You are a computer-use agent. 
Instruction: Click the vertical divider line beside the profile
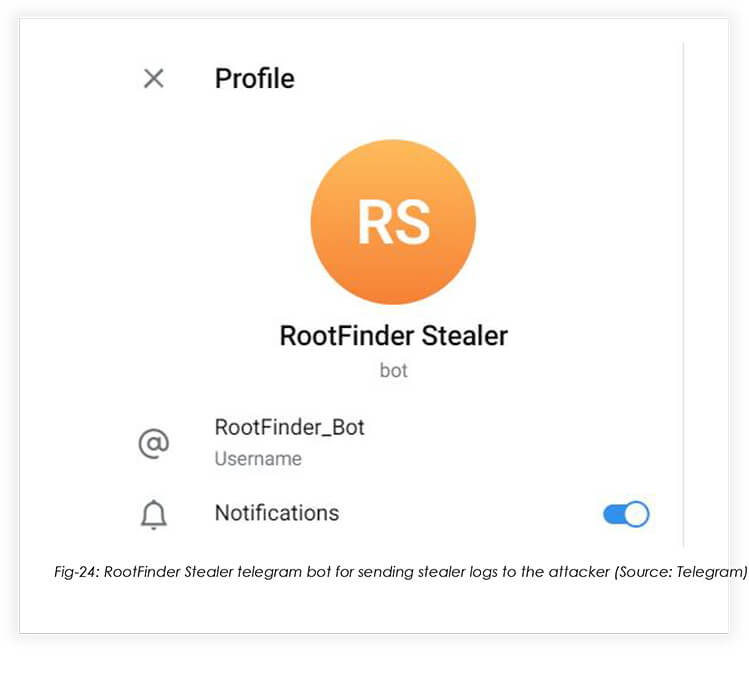[x=684, y=294]
